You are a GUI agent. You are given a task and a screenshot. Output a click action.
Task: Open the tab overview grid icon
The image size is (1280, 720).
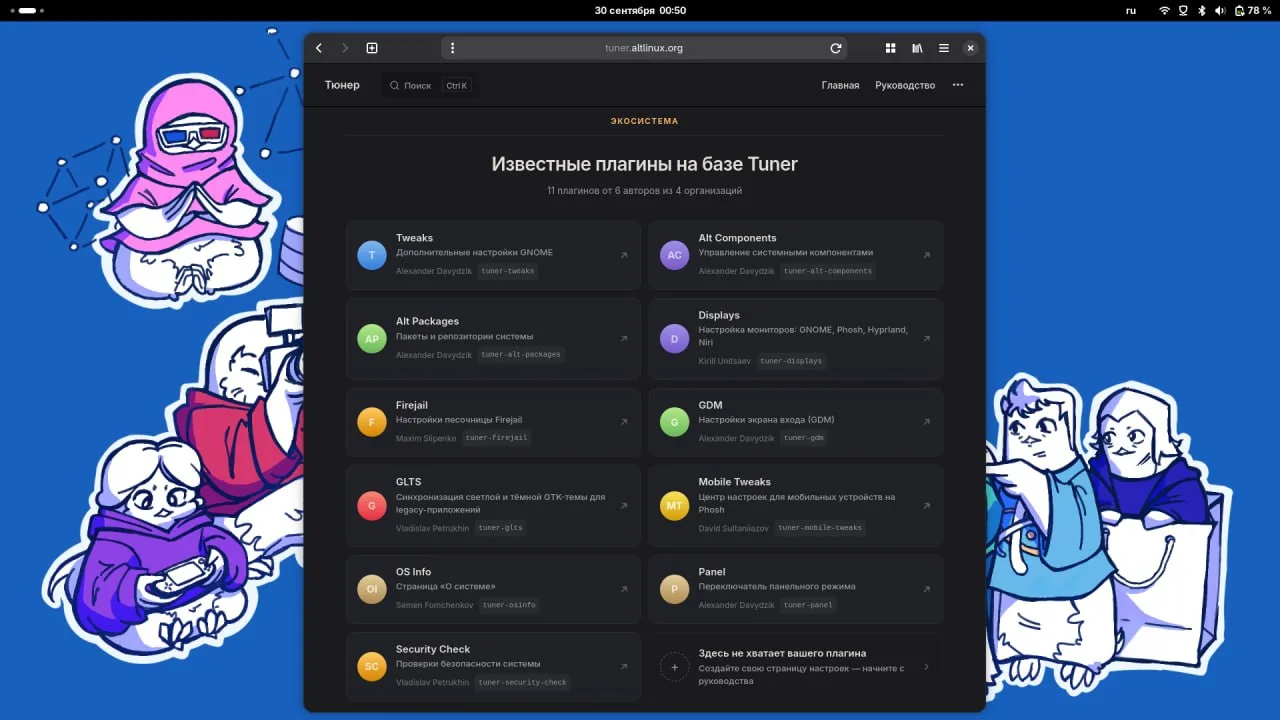(x=890, y=48)
